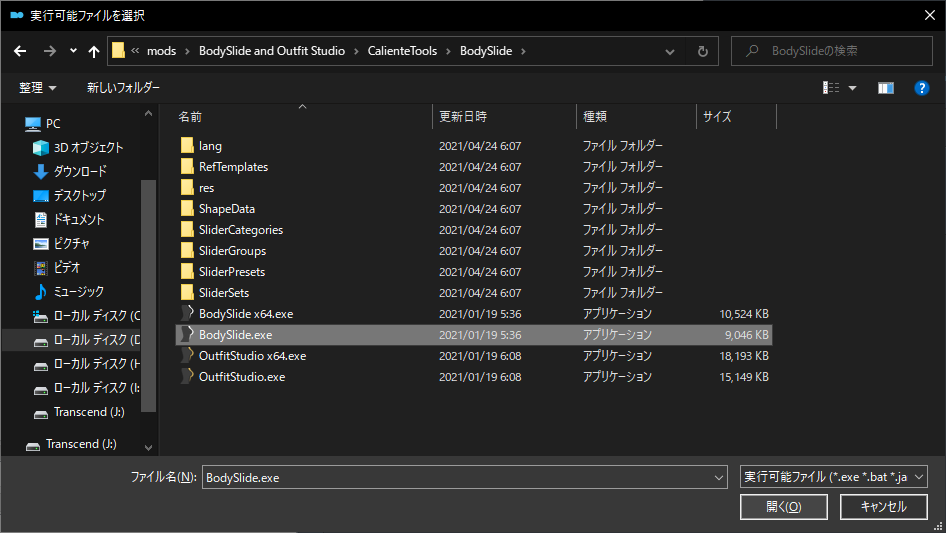Open the SliderPresets folder icon
Image resolution: width=946 pixels, height=533 pixels.
(187, 272)
